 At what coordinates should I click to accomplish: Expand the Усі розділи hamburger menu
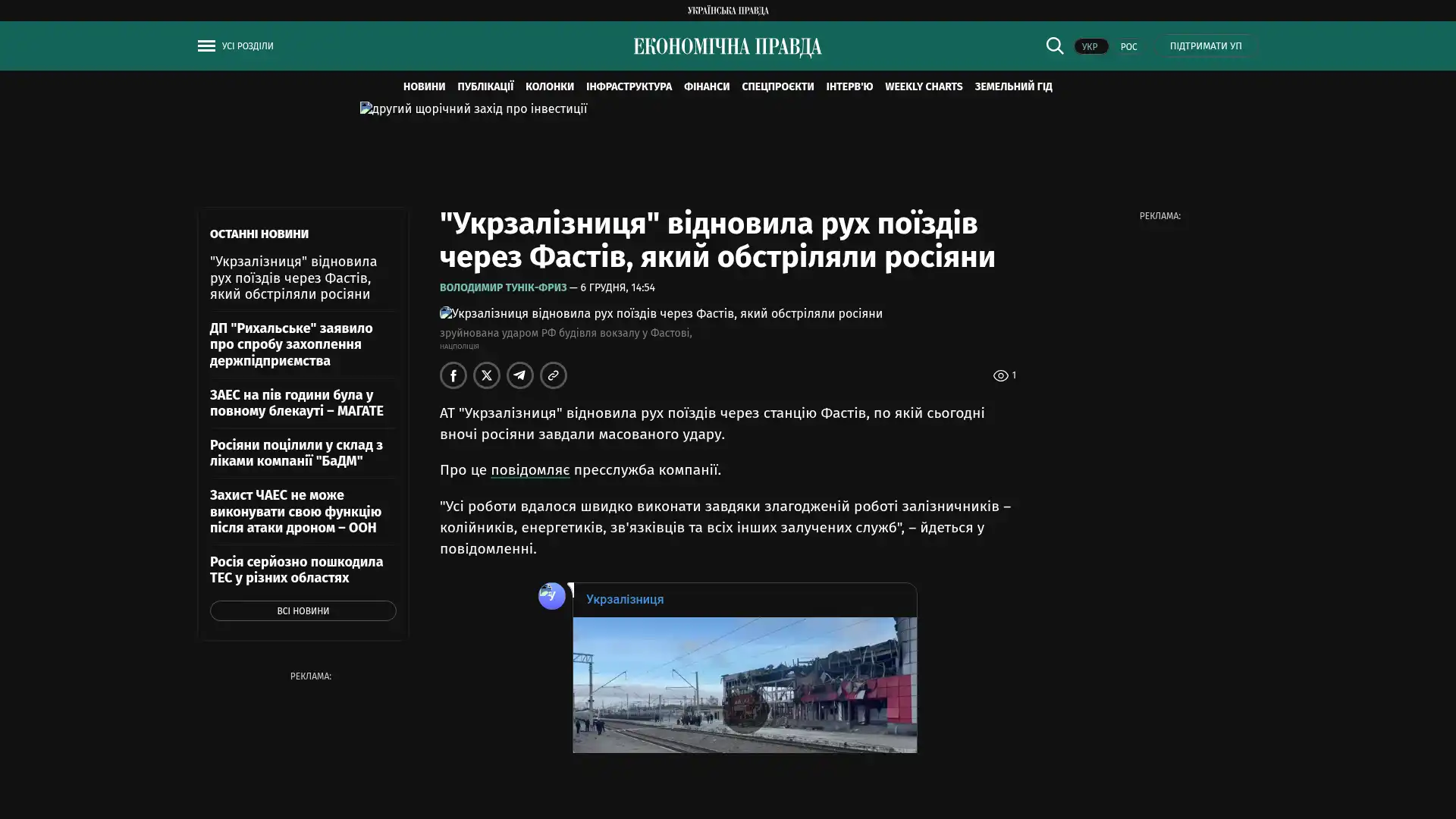pyautogui.click(x=206, y=45)
